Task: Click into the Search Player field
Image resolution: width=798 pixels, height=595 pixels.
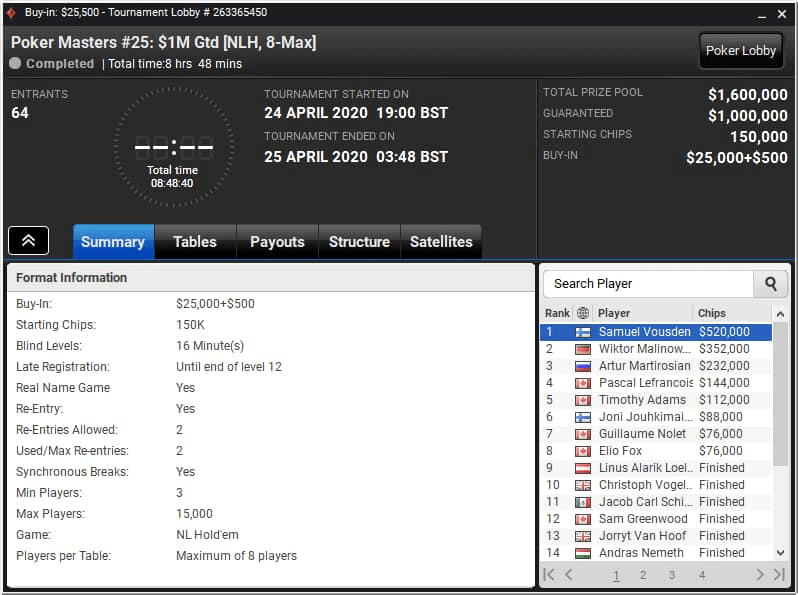Action: 648,284
